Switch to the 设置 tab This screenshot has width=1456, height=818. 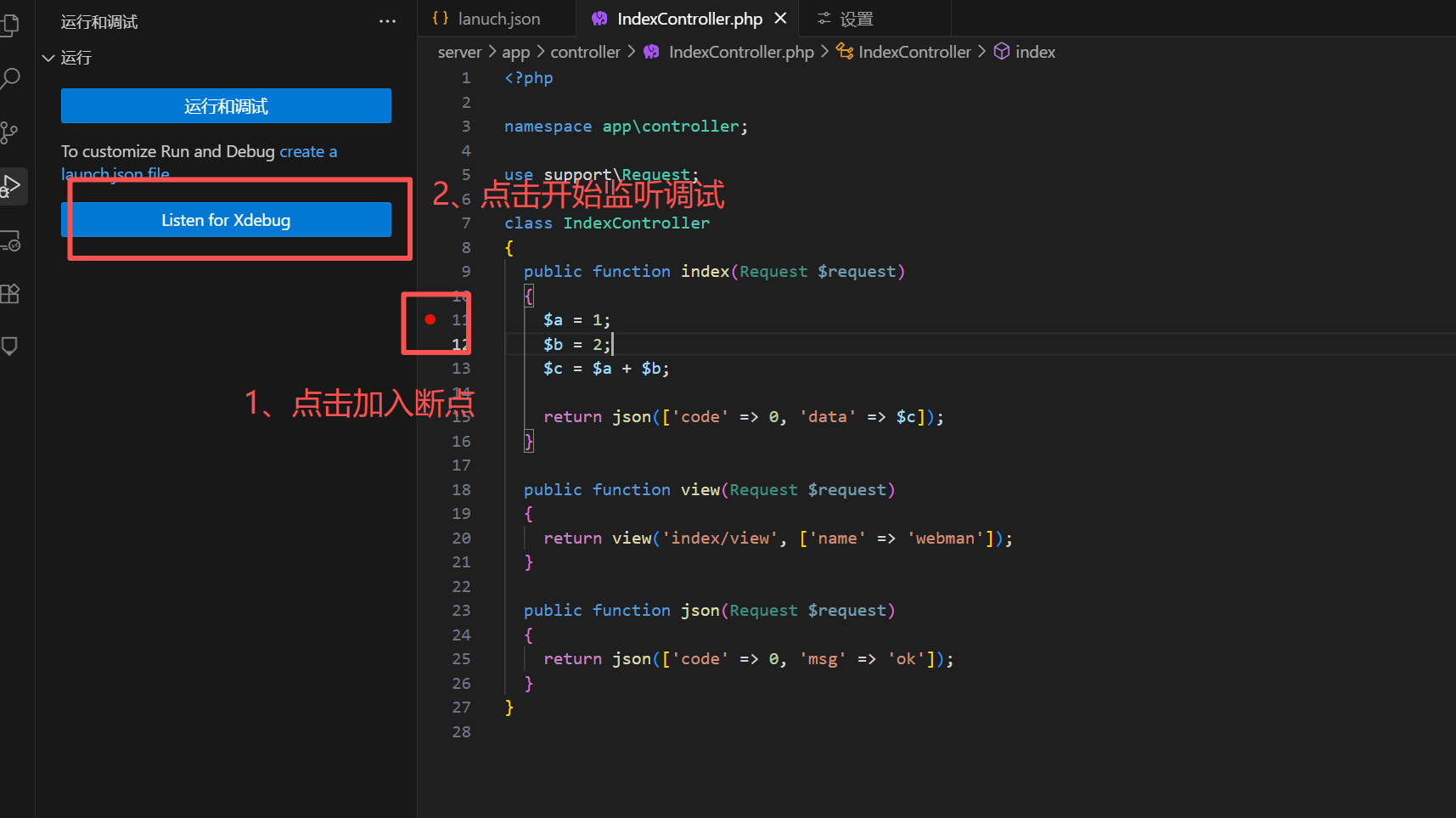[855, 19]
